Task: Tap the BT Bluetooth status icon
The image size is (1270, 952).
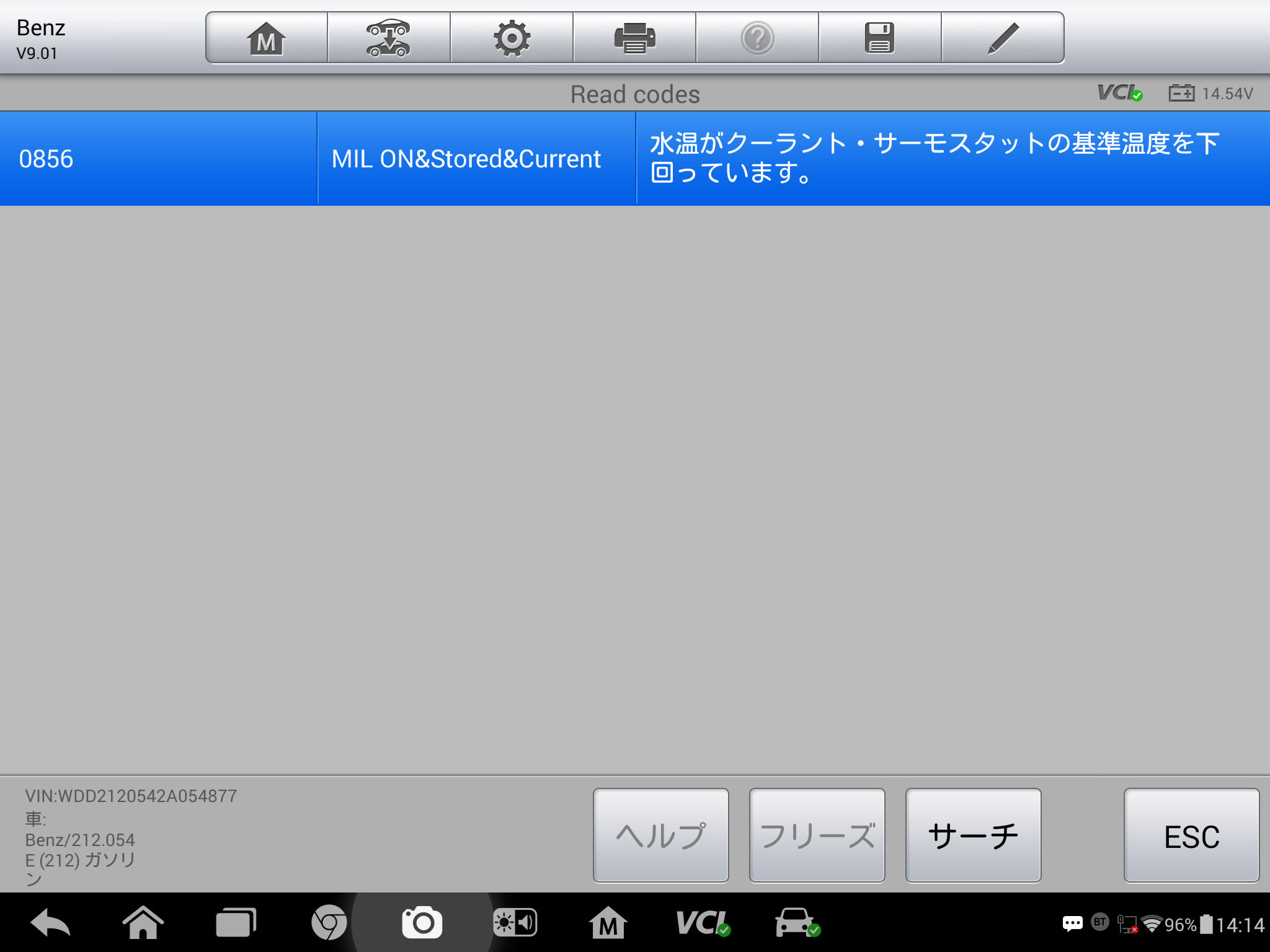Action: (x=1100, y=922)
